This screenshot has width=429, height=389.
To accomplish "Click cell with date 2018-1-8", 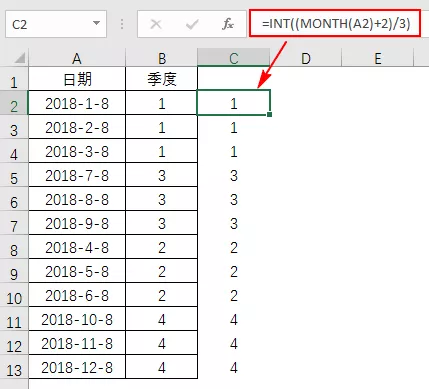I will [77, 103].
